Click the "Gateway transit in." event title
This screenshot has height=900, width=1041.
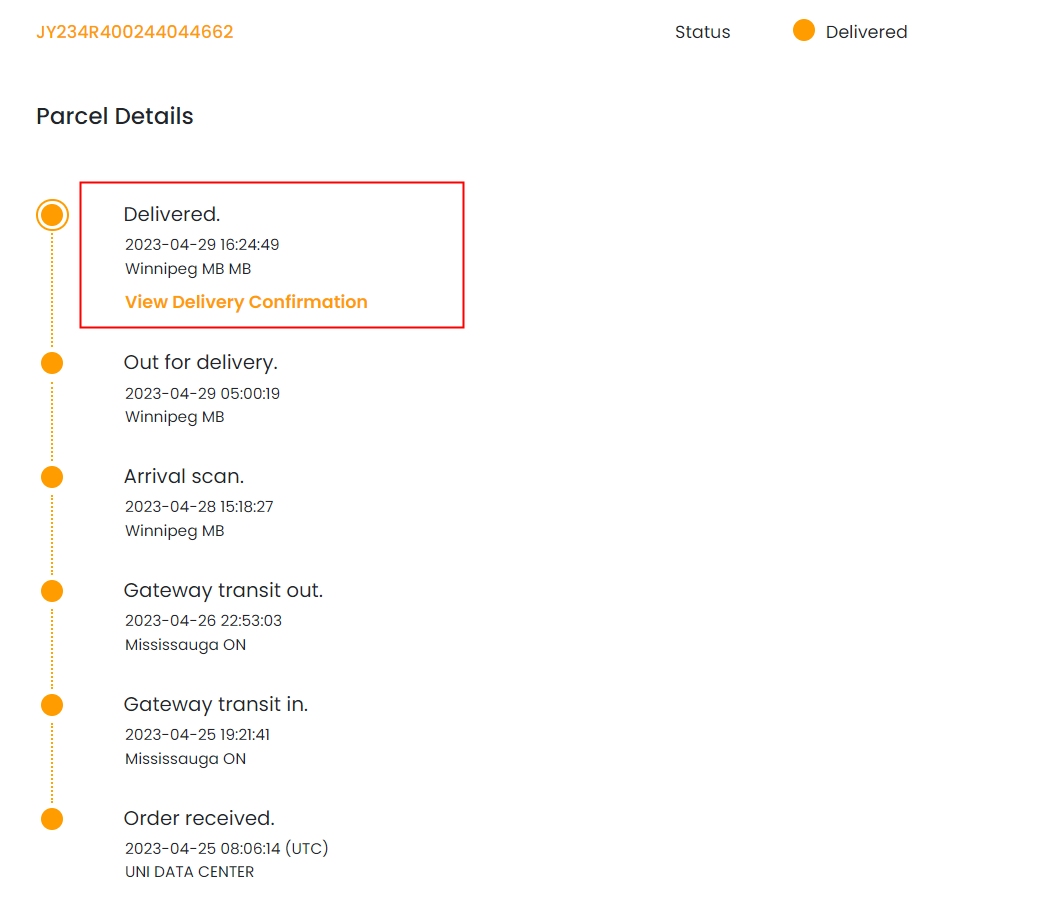pos(215,705)
